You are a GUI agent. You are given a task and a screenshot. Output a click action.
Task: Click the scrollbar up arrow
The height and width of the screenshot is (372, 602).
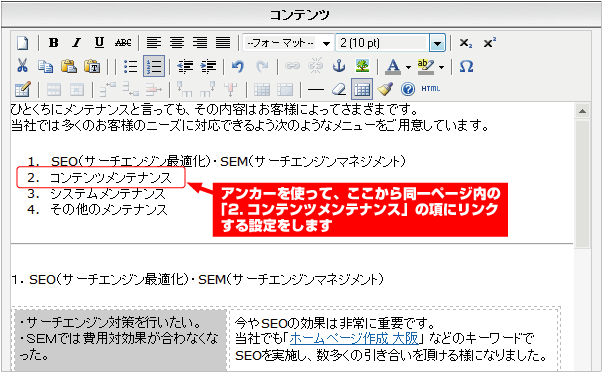pyautogui.click(x=582, y=111)
